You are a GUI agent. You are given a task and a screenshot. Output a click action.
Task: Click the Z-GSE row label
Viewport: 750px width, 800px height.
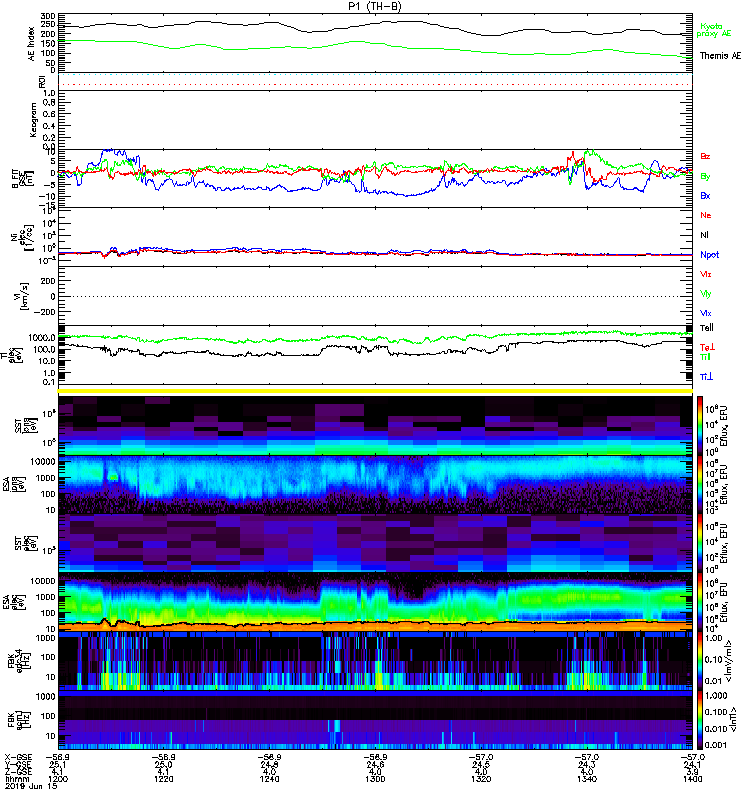click(18, 771)
